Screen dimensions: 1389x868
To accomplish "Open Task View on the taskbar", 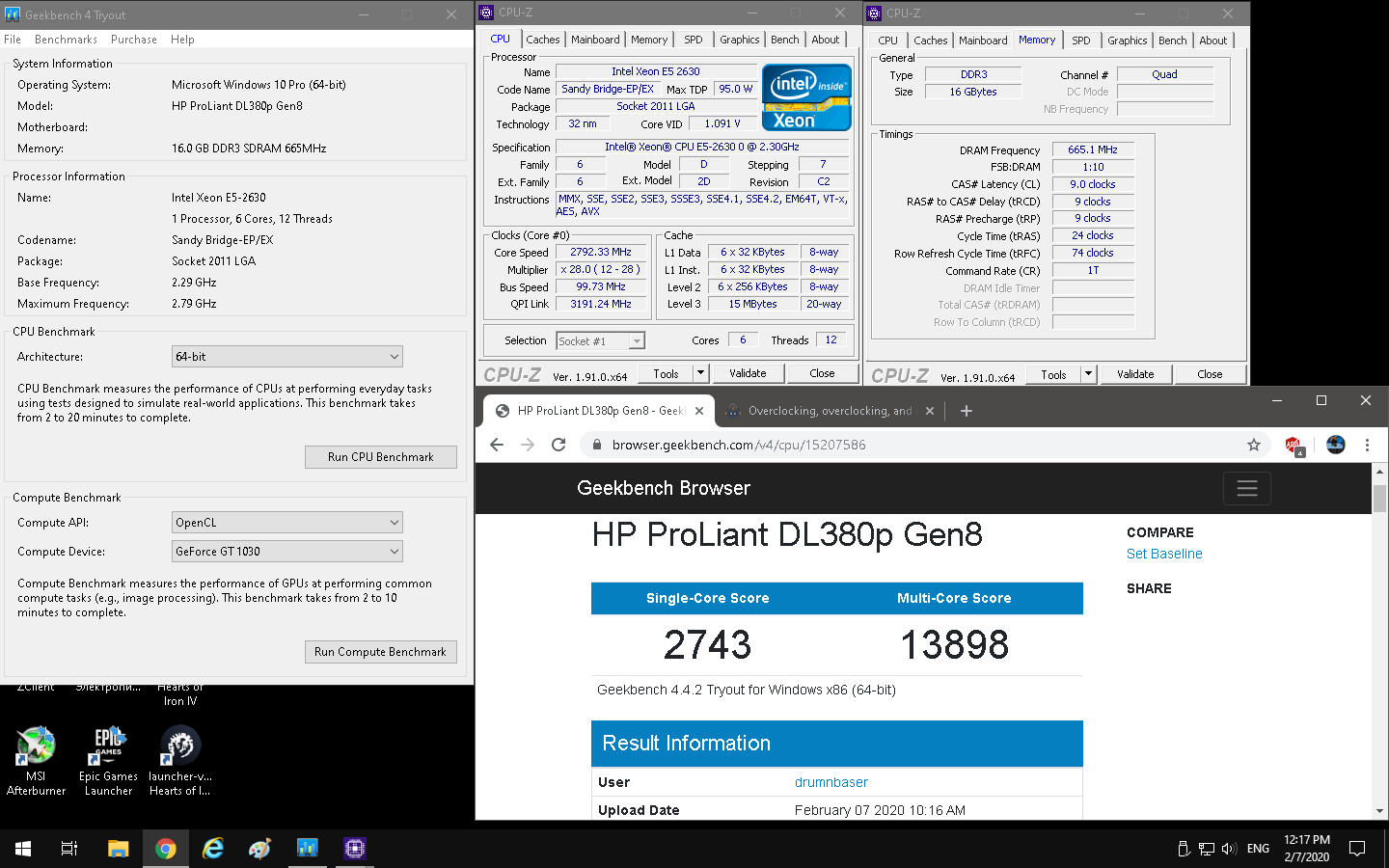I will click(69, 849).
